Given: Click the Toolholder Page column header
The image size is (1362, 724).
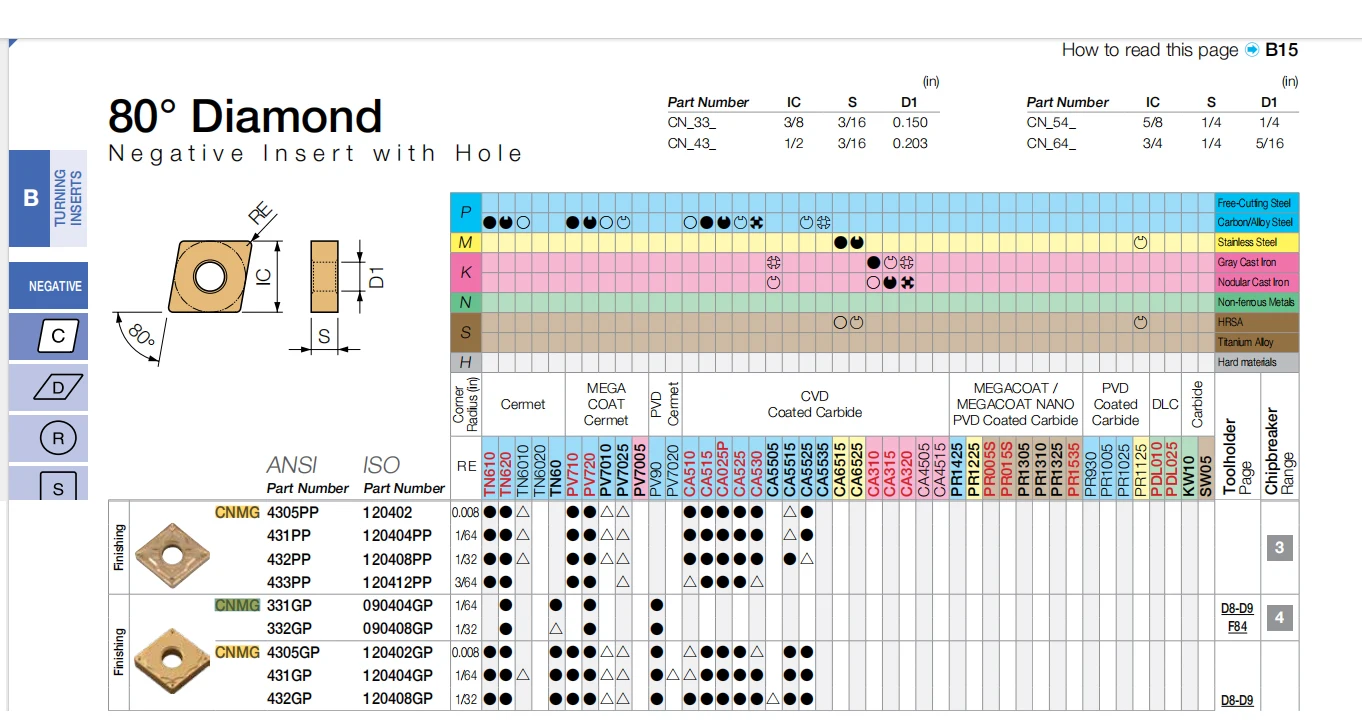Looking at the screenshot, I should tap(1238, 458).
